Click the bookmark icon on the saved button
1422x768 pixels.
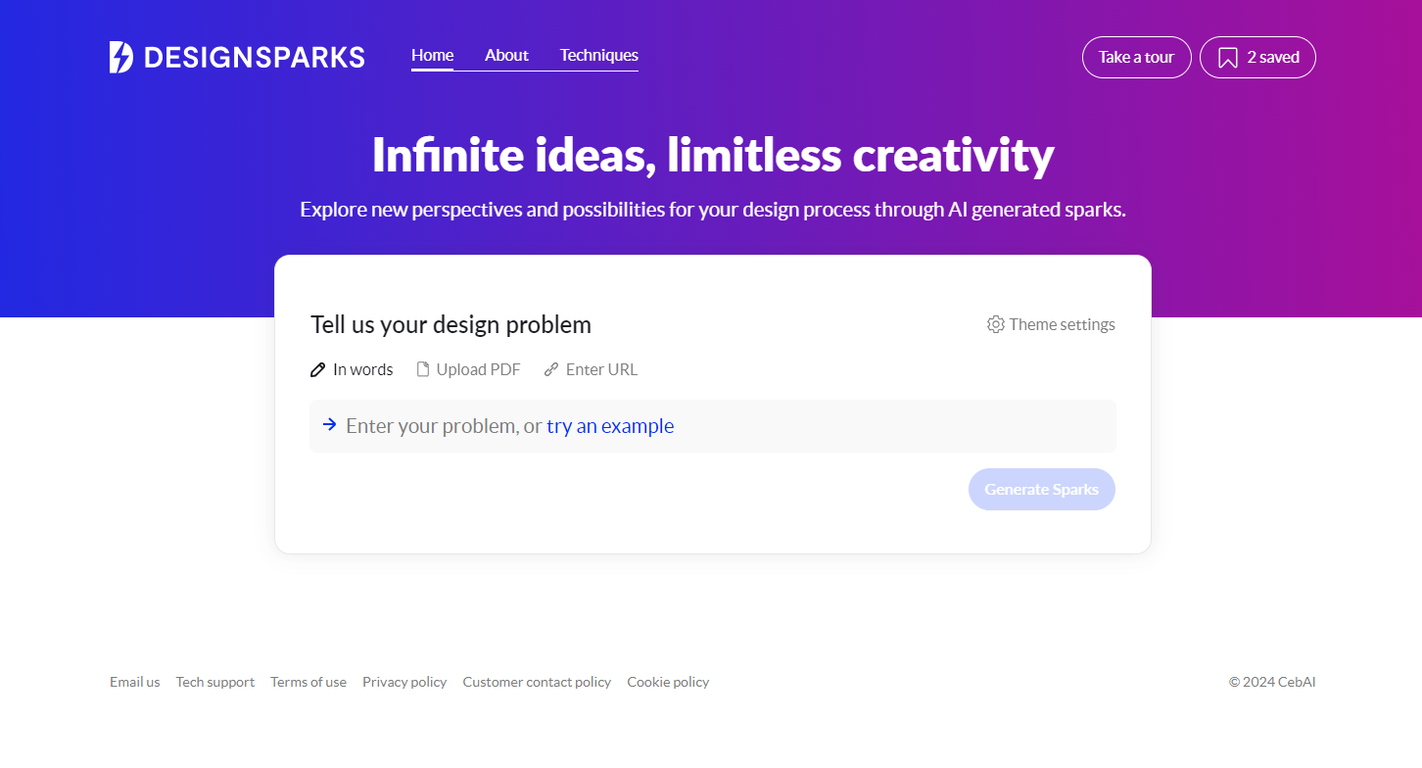tap(1228, 57)
